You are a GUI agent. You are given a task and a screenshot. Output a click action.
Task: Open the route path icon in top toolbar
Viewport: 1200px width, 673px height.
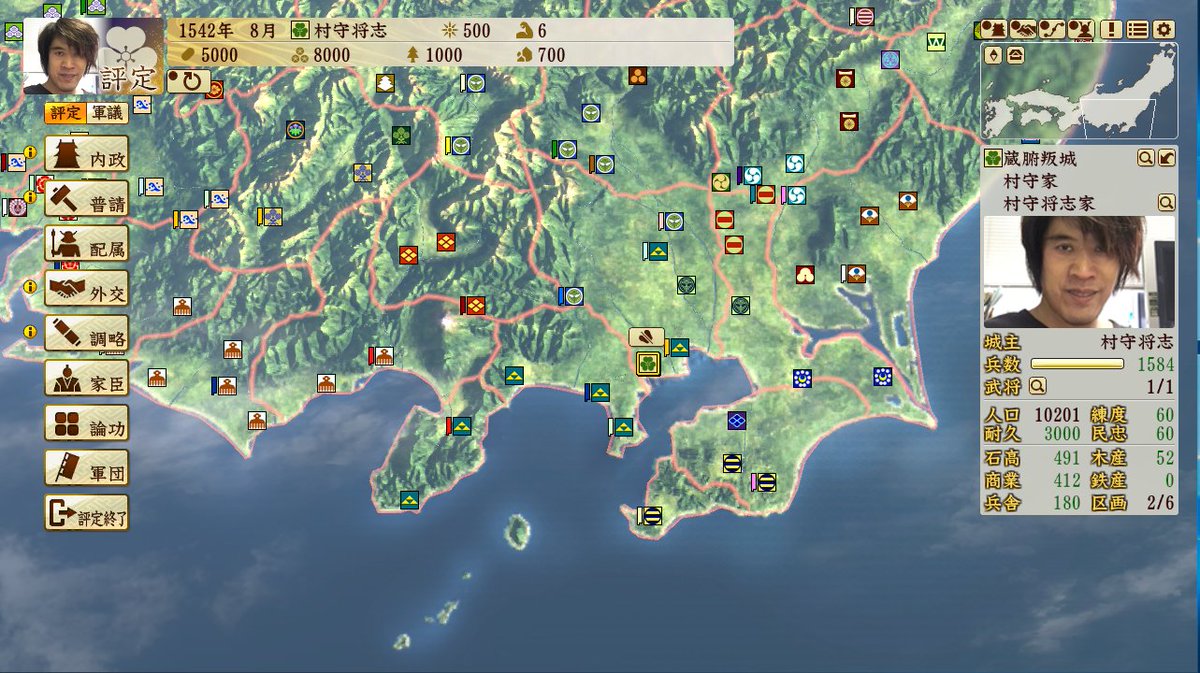(1050, 29)
